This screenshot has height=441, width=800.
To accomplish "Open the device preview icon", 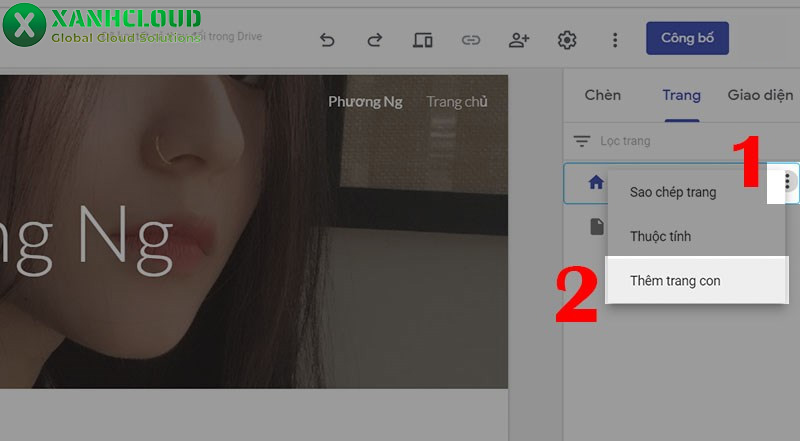I will coord(422,40).
